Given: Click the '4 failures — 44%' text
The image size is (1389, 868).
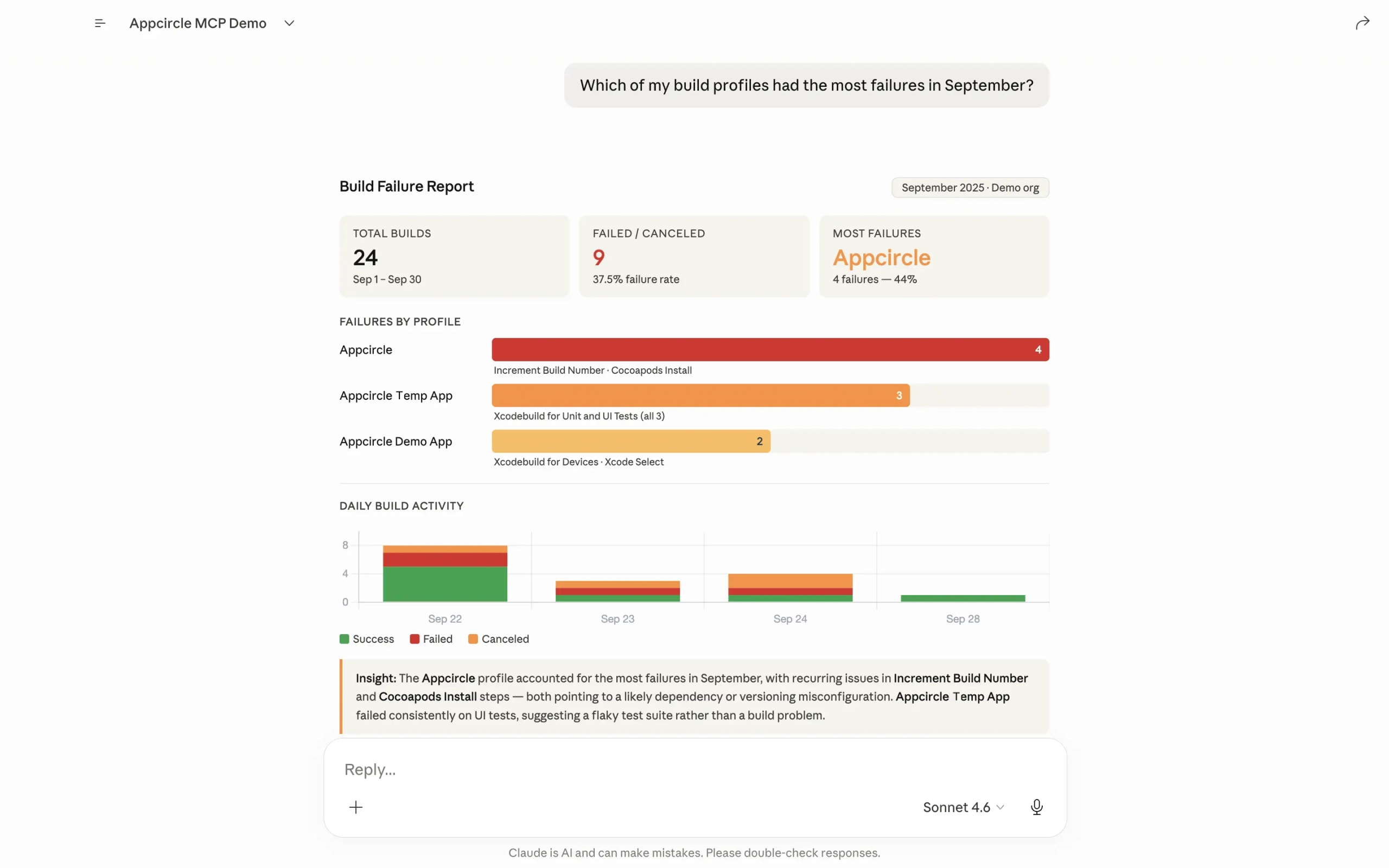Looking at the screenshot, I should point(875,279).
